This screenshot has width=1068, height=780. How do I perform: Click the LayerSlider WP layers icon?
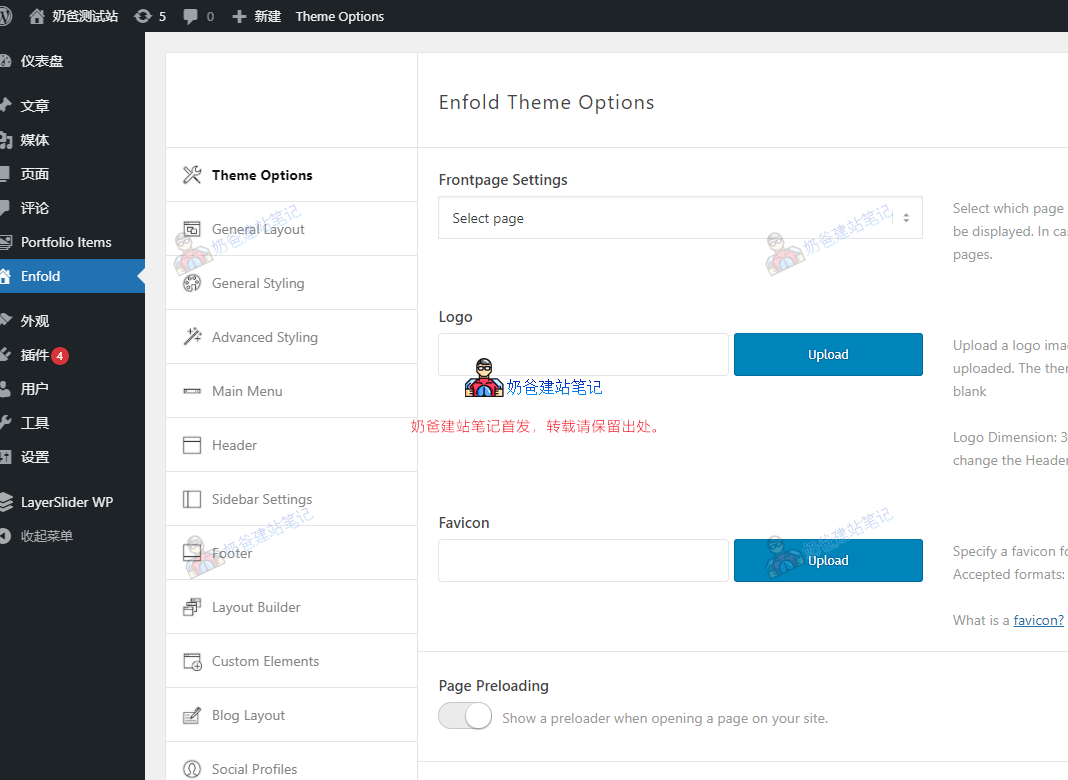tap(6, 502)
